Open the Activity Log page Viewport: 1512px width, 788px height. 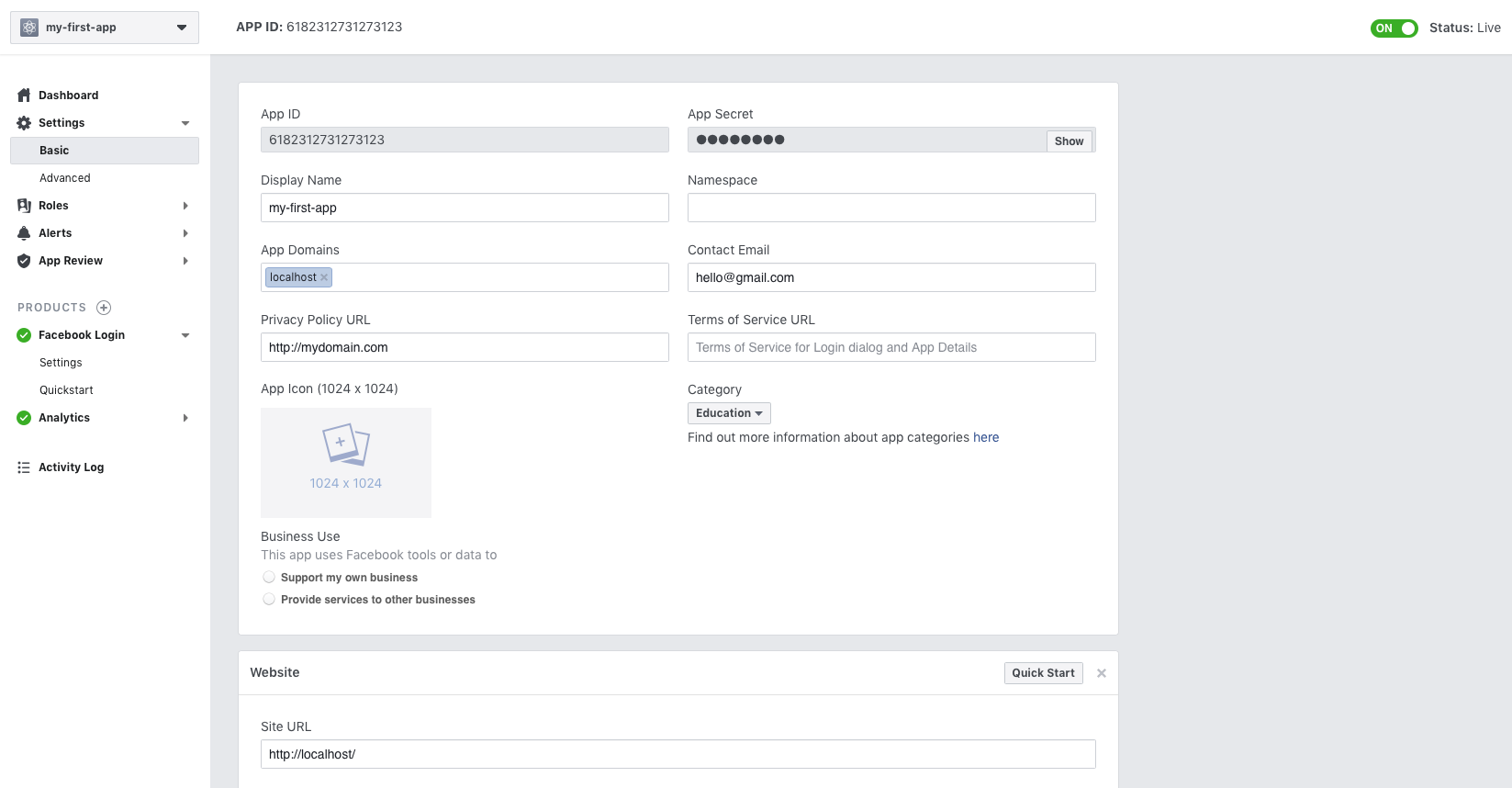pyautogui.click(x=72, y=467)
